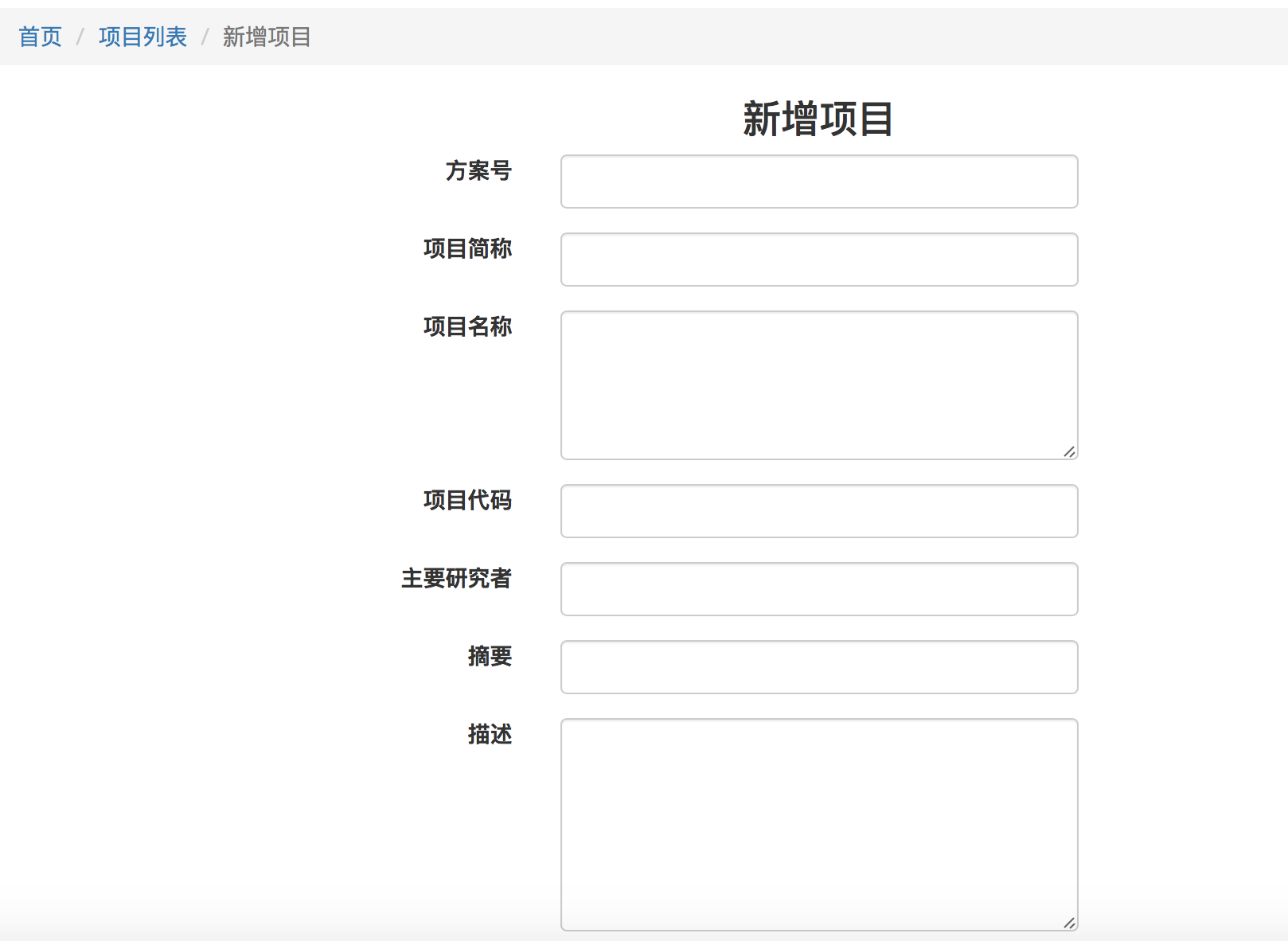Image resolution: width=1288 pixels, height=941 pixels.
Task: Click inside the 描述 text area
Action: tap(818, 824)
